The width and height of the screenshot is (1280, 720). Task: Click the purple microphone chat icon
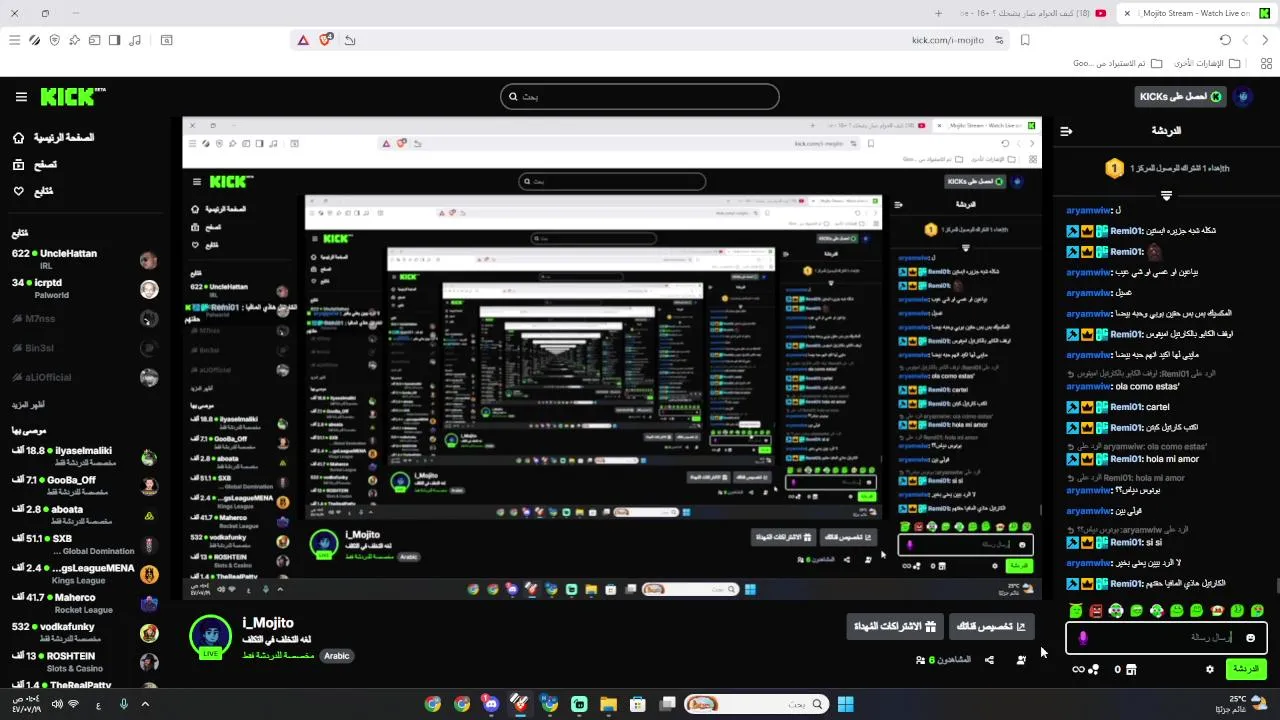coord(1082,638)
